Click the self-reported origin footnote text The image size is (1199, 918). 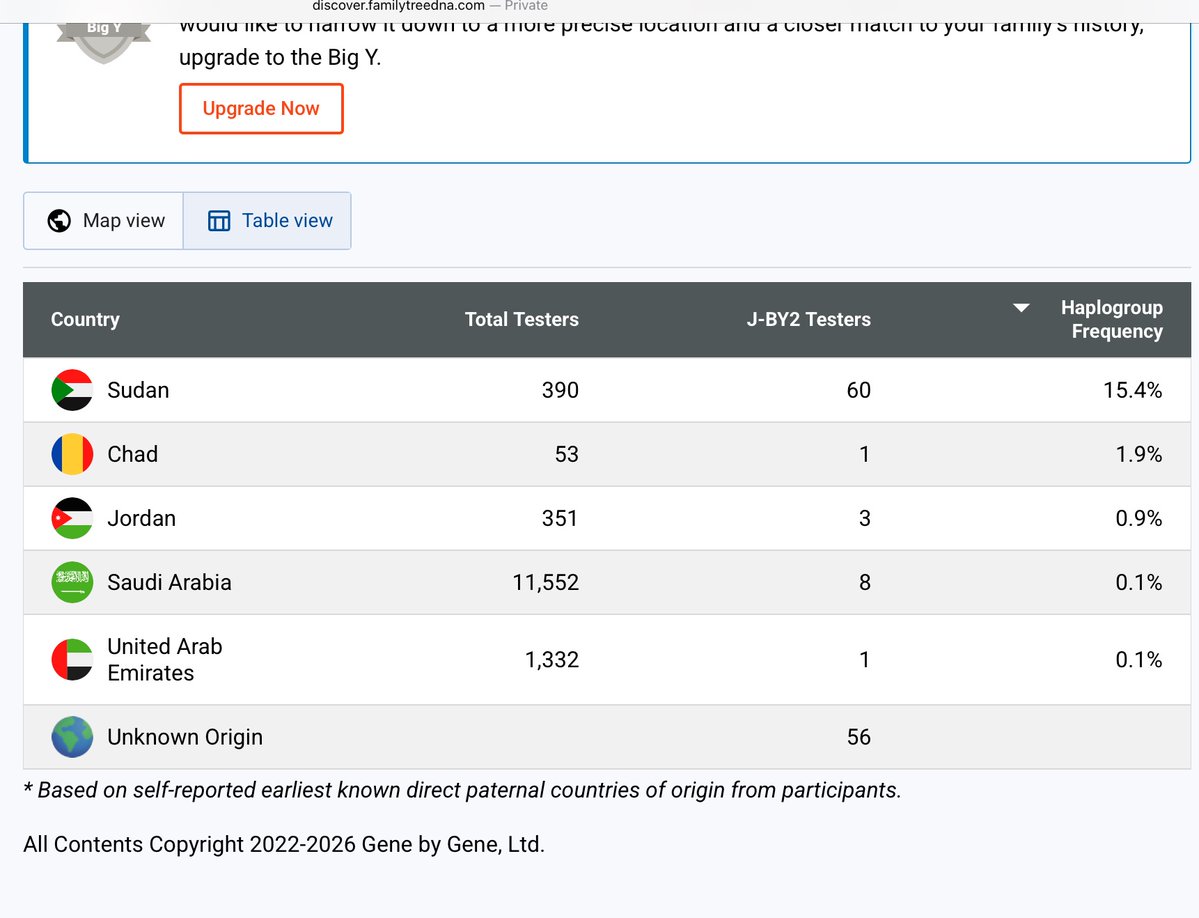[x=463, y=790]
